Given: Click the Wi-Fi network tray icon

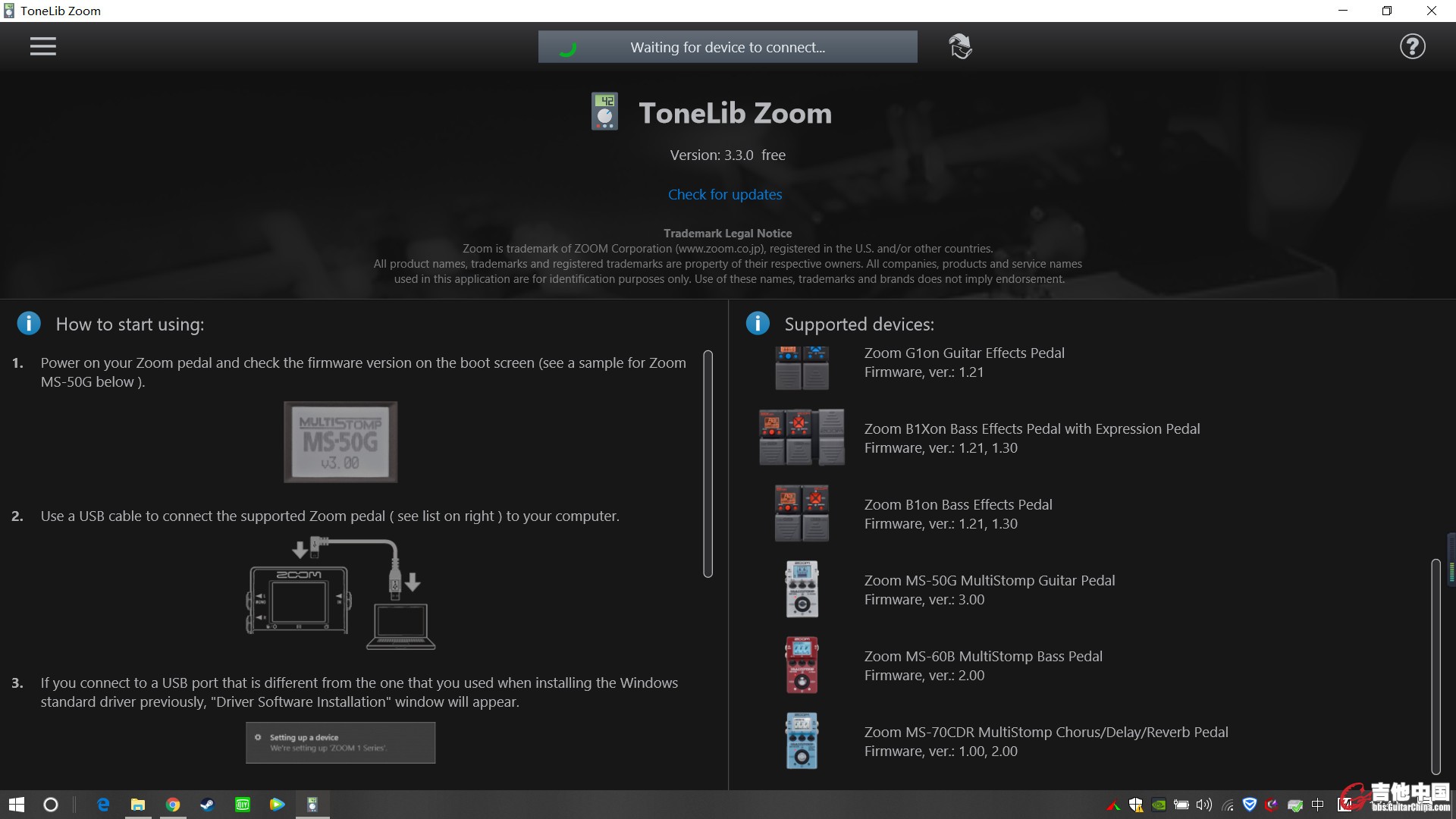Looking at the screenshot, I should coord(1228,805).
